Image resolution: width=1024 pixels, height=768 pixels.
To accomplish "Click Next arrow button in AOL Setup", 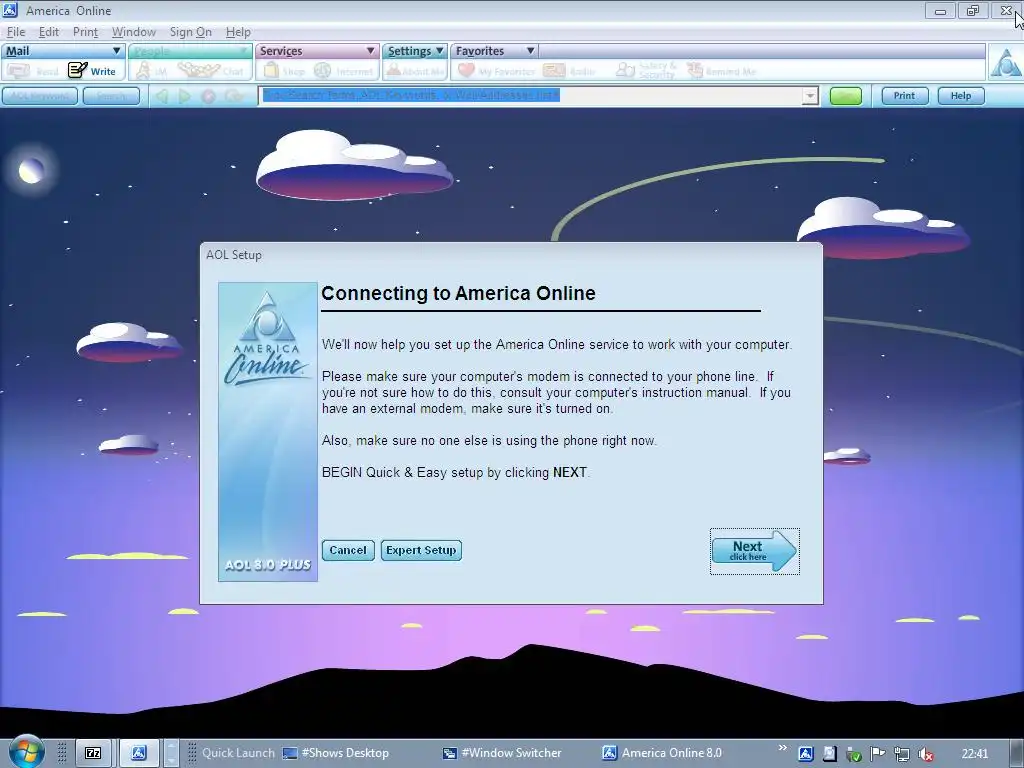I will click(x=754, y=551).
